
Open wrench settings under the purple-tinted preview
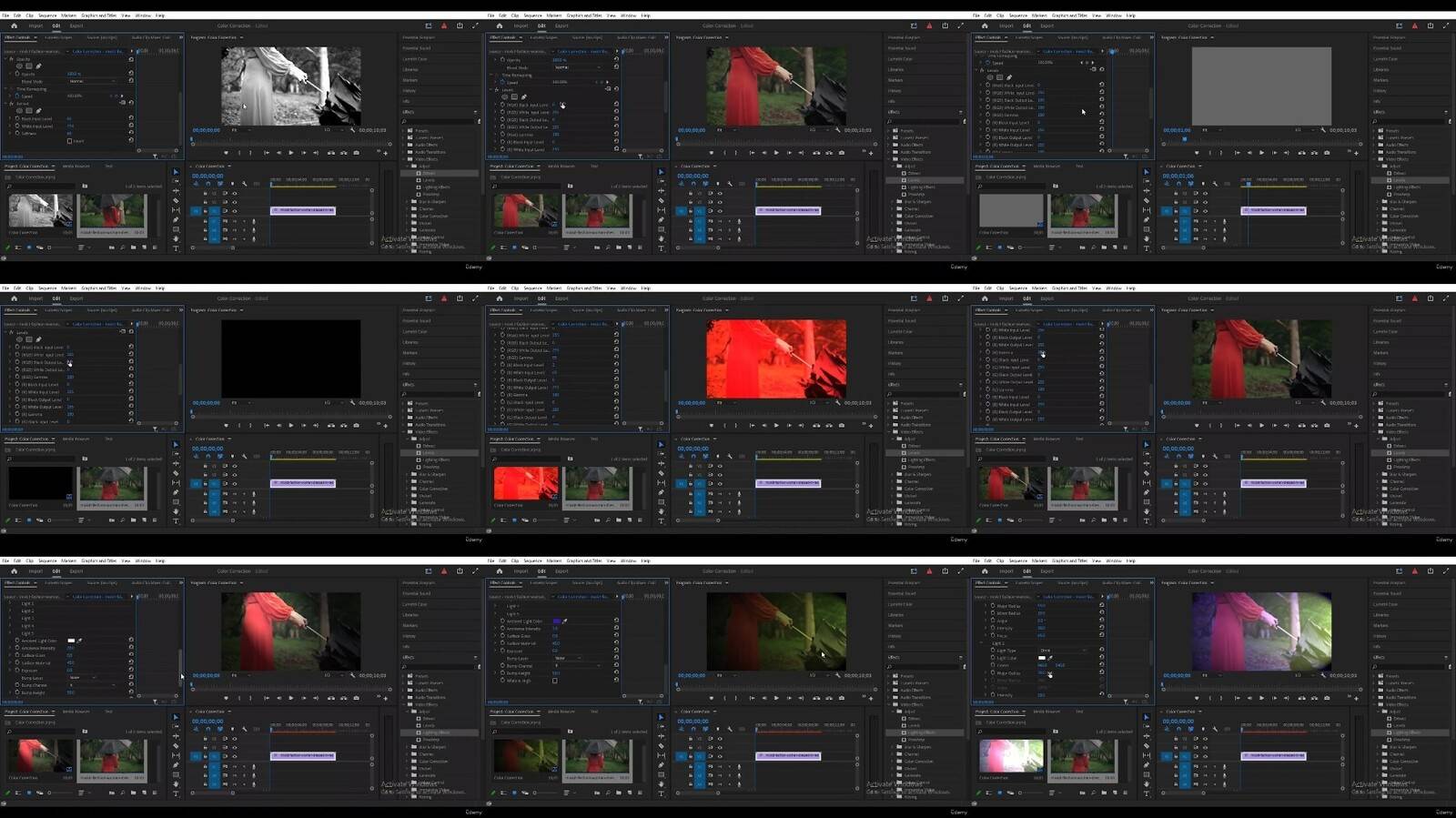1322,675
